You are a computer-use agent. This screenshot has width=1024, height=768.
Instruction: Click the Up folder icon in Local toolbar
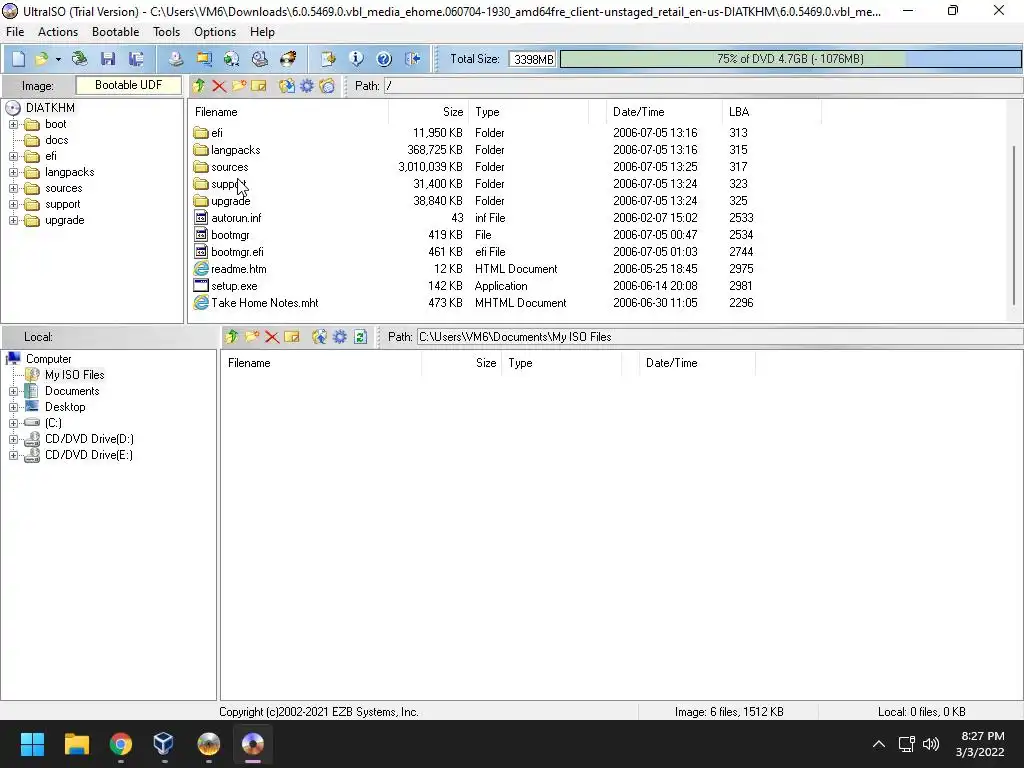tap(231, 337)
